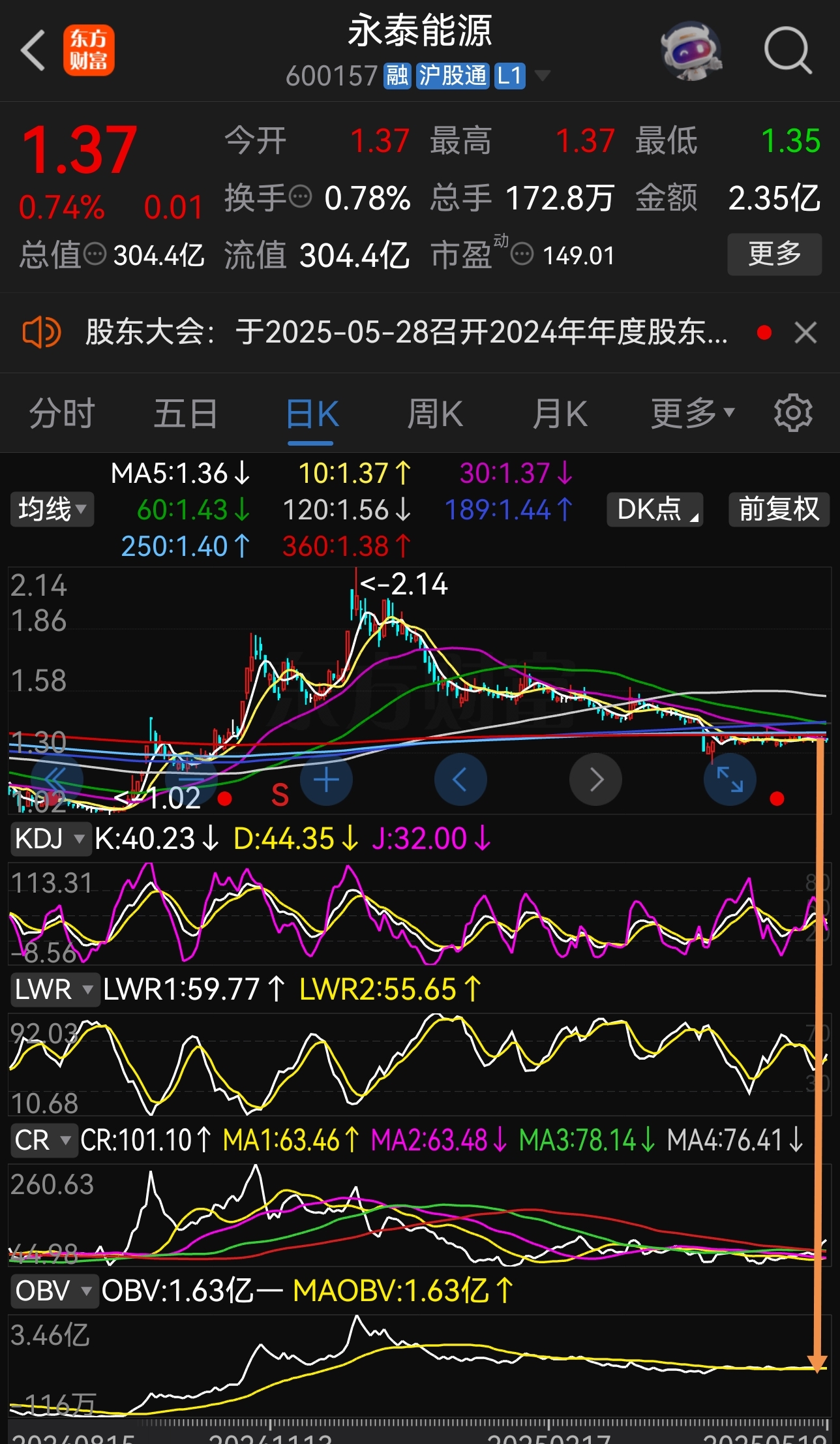Screen dimensions: 840x1444
Task: Tap the MAOBV:1.63亿 value
Action: pyautogui.click(x=404, y=1291)
